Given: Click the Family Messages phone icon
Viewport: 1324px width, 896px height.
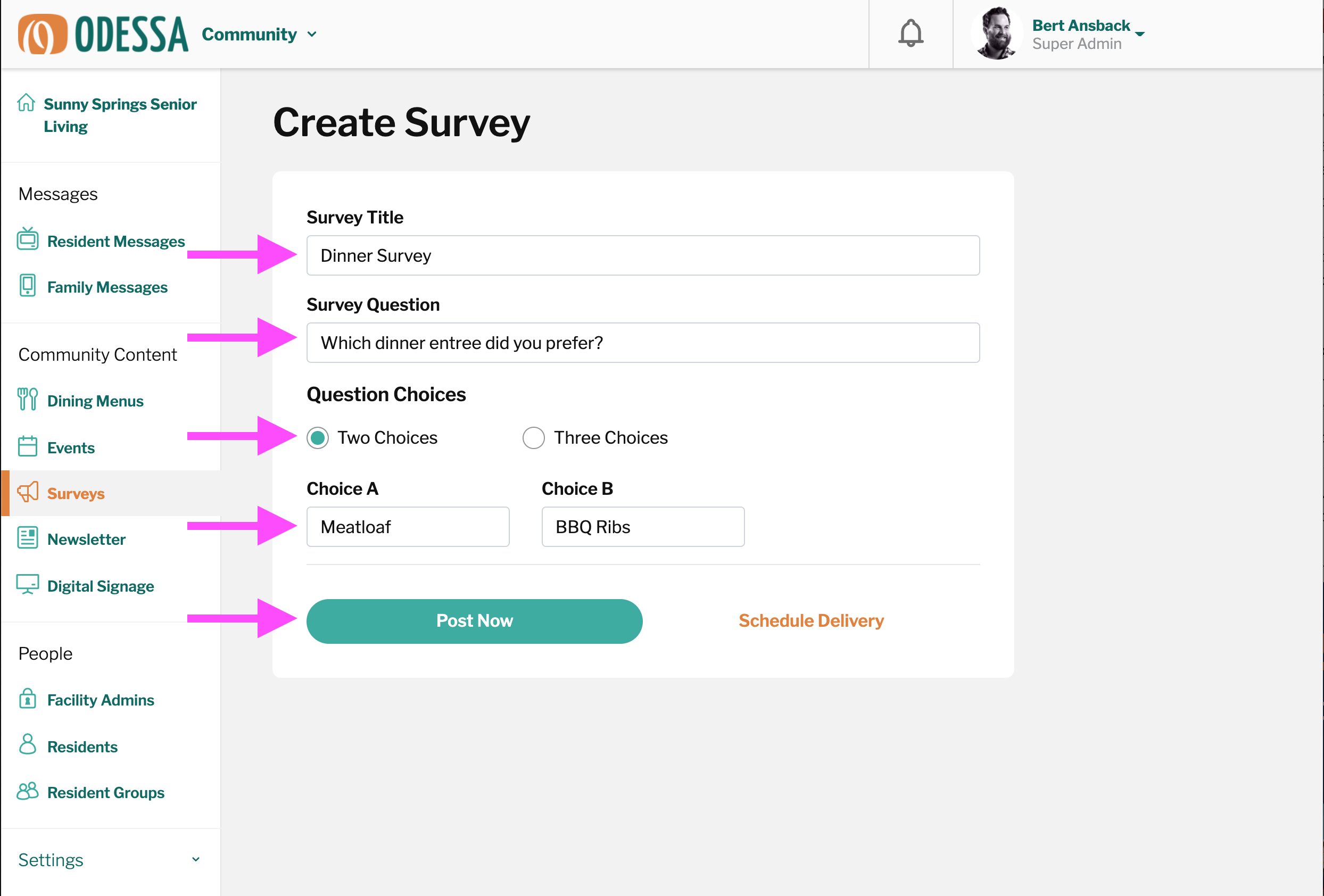Looking at the screenshot, I should click(x=27, y=285).
